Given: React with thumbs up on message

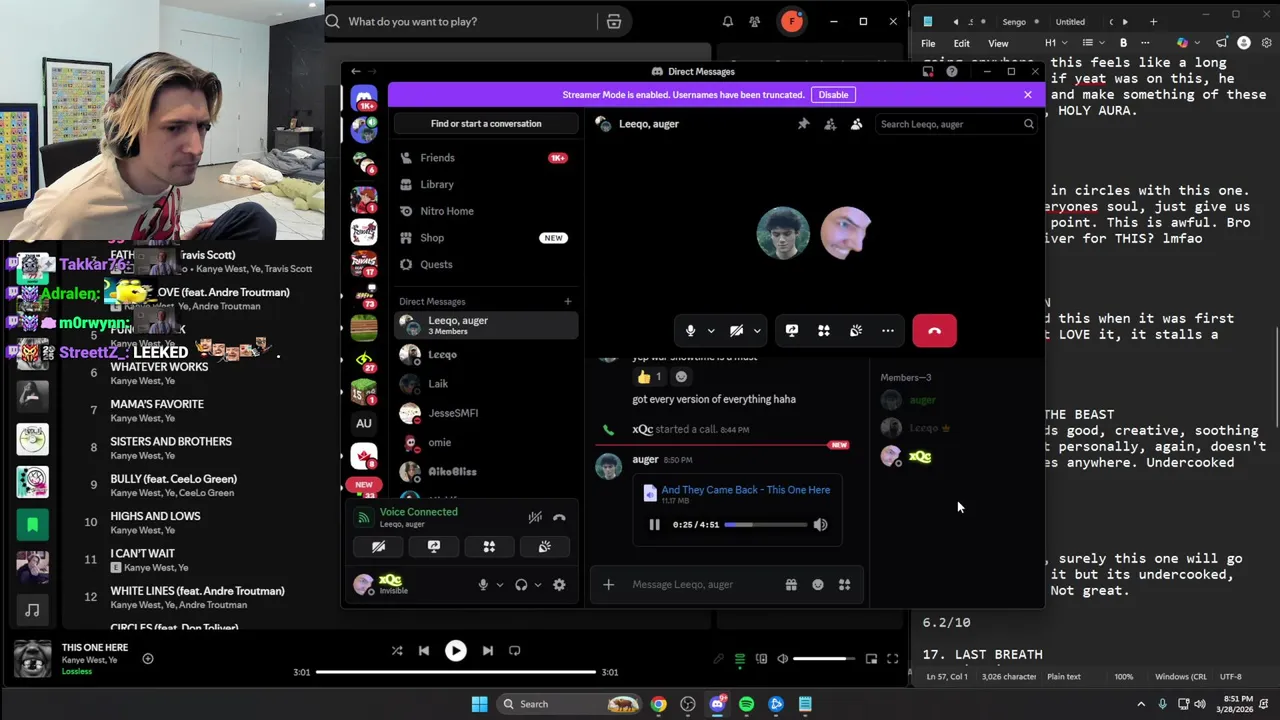Looking at the screenshot, I should point(651,377).
